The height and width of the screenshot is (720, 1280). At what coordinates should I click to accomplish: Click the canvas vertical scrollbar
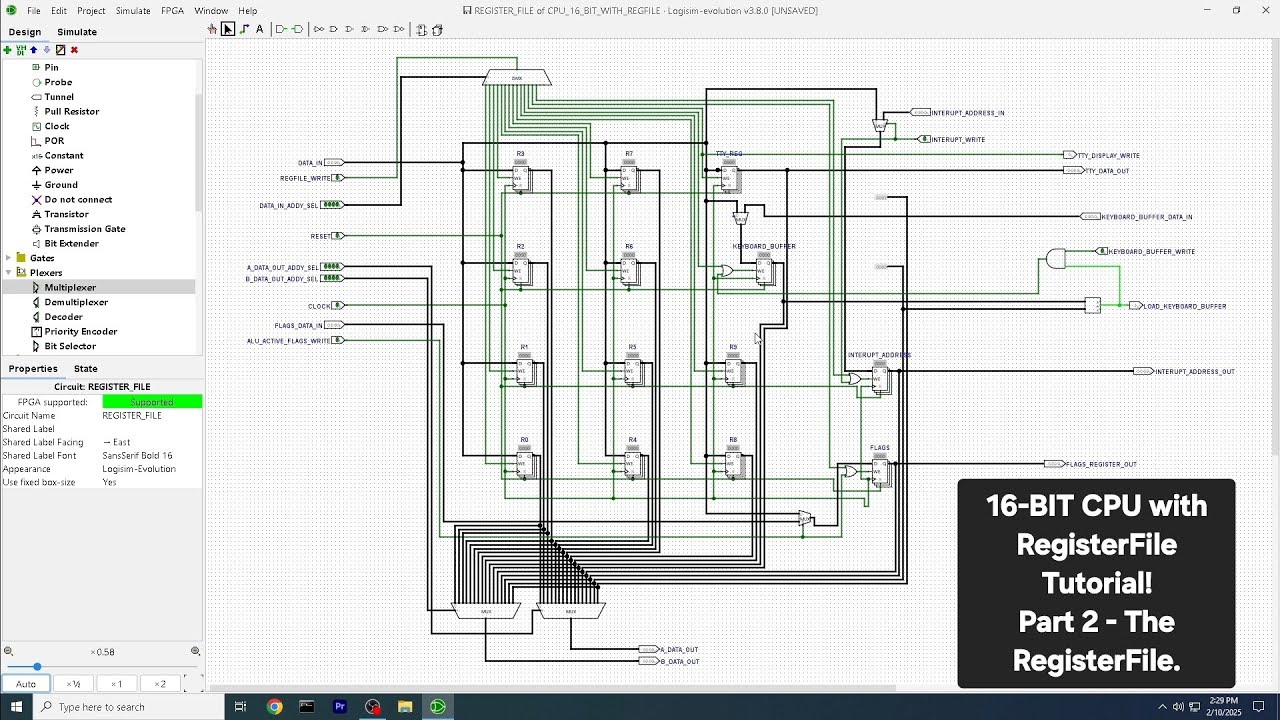pyautogui.click(x=1274, y=250)
